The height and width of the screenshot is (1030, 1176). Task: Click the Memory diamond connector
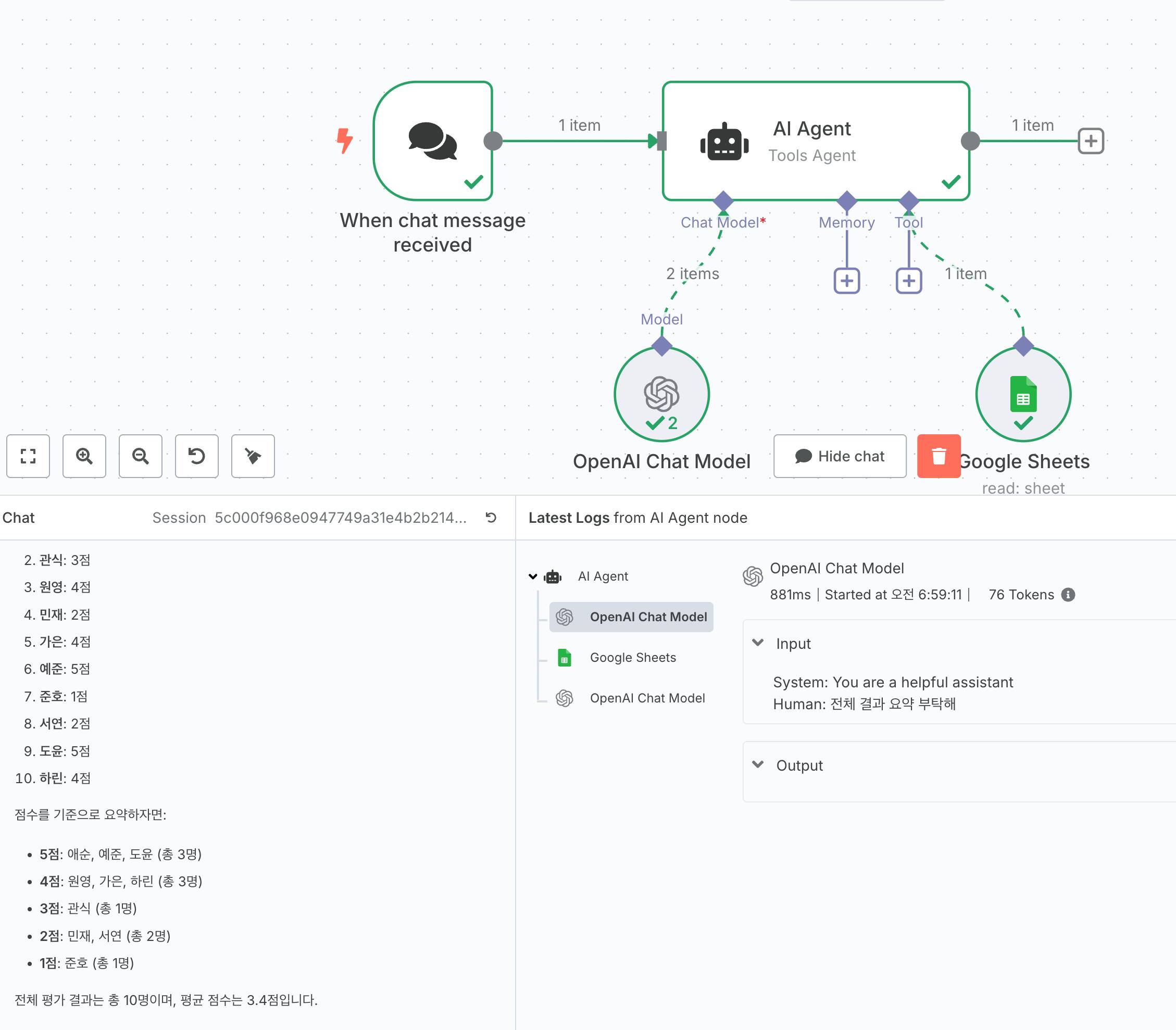(x=847, y=200)
